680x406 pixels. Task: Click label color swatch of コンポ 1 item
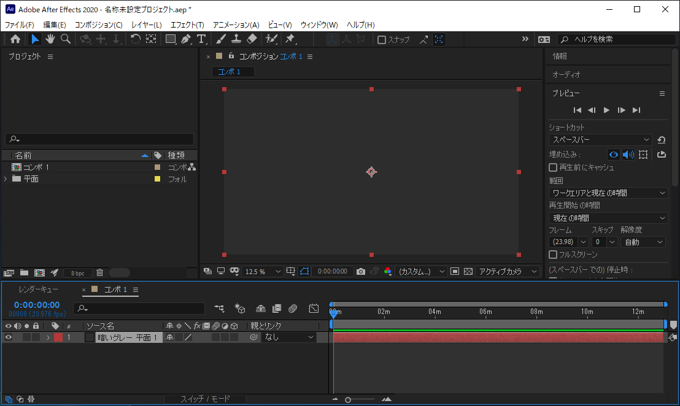(157, 167)
